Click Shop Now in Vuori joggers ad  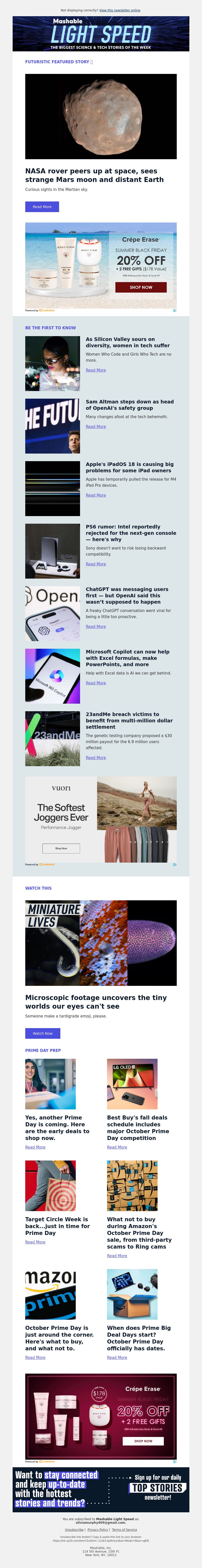pyautogui.click(x=61, y=848)
